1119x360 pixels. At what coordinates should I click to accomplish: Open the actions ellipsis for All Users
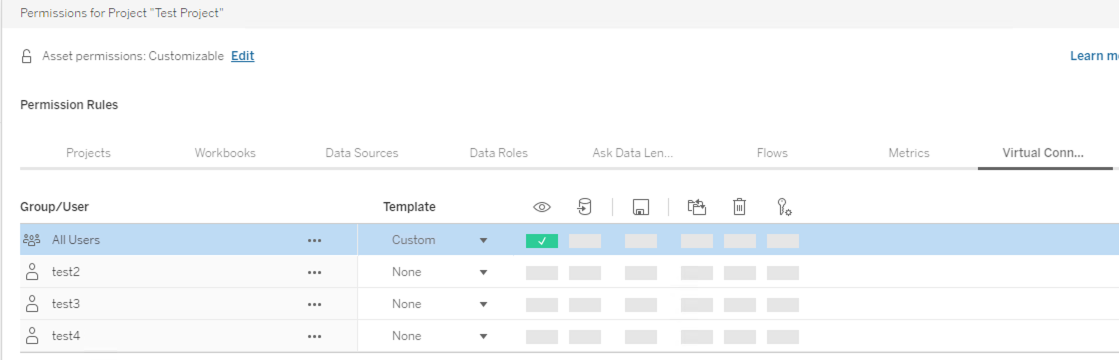point(314,240)
